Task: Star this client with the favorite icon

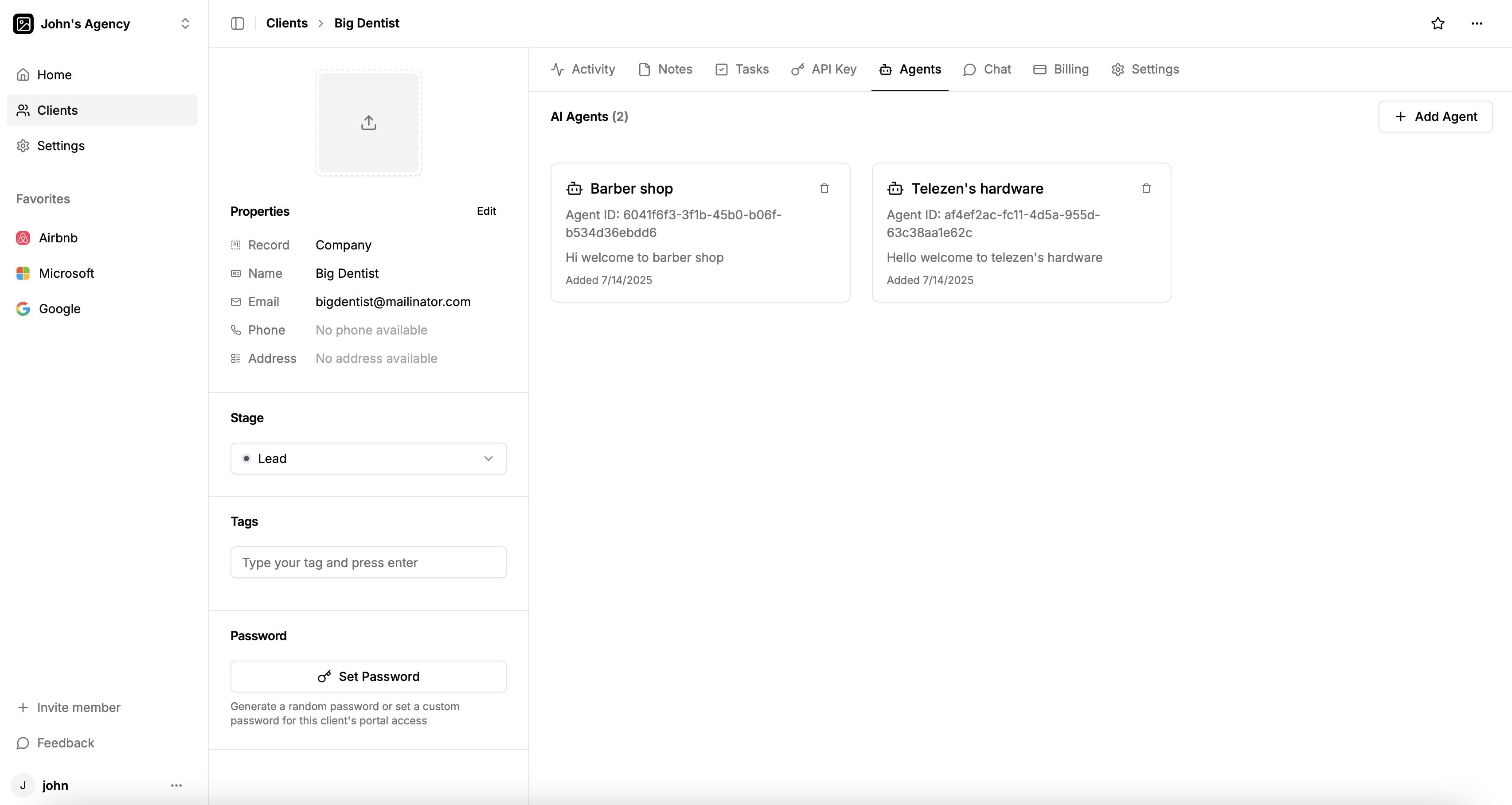Action: [1438, 23]
